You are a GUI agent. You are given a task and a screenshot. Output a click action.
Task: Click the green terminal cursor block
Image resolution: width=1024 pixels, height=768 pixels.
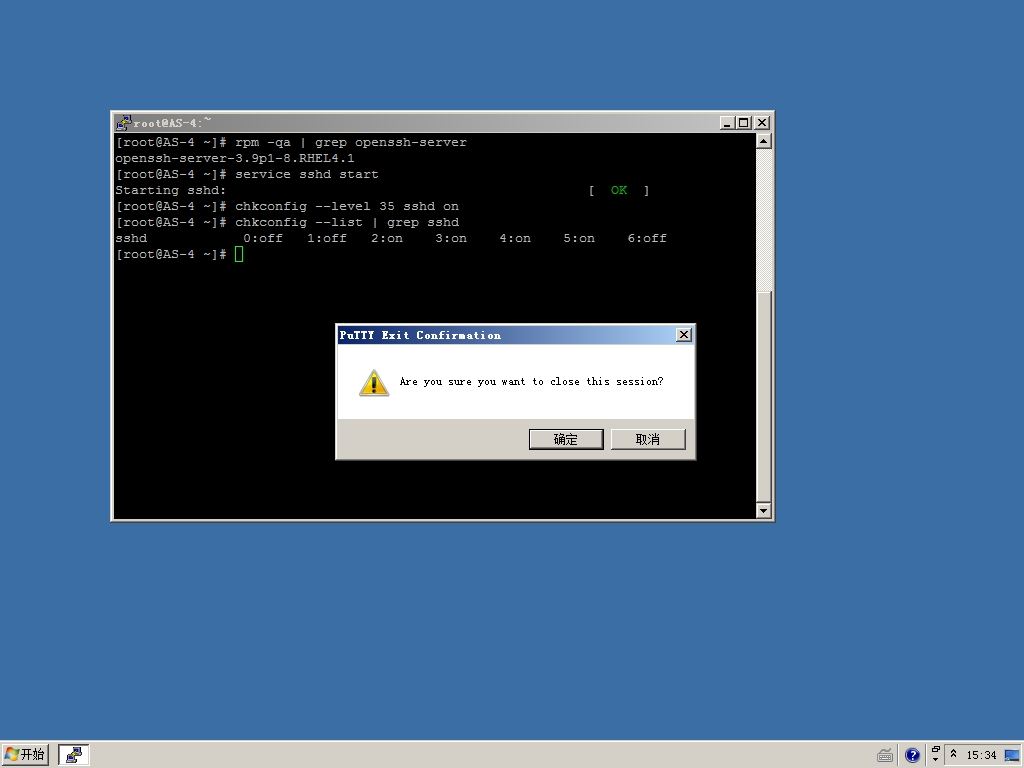point(239,254)
